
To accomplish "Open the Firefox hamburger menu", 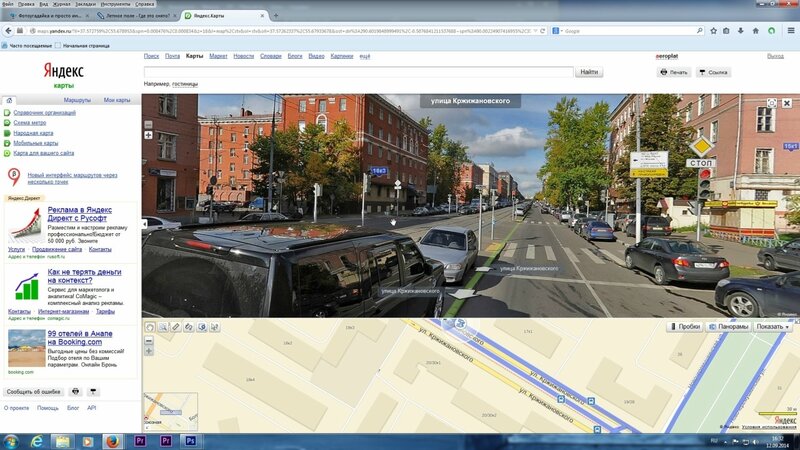I will [x=791, y=31].
